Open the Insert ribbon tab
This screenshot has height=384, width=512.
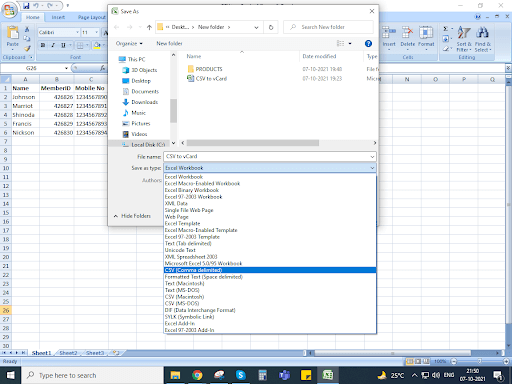[x=58, y=17]
